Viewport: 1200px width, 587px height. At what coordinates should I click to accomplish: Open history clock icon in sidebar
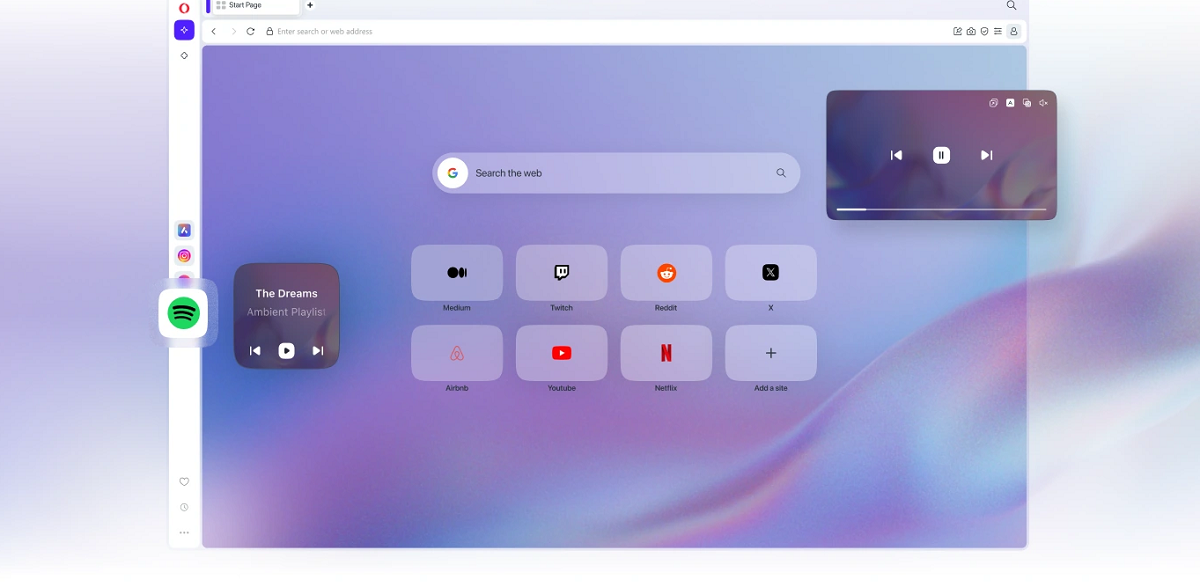point(184,507)
